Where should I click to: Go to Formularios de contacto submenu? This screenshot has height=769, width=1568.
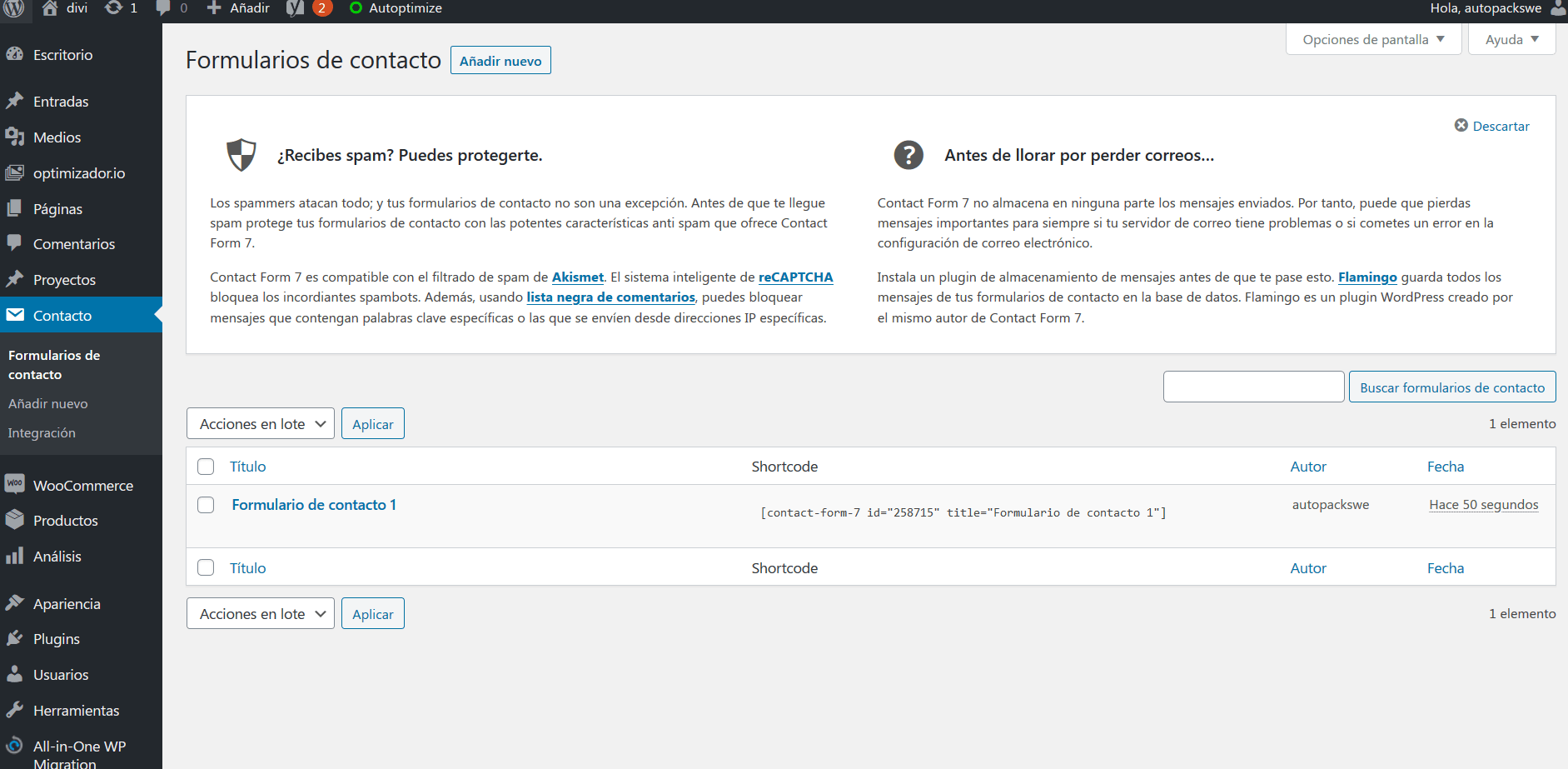pos(54,365)
